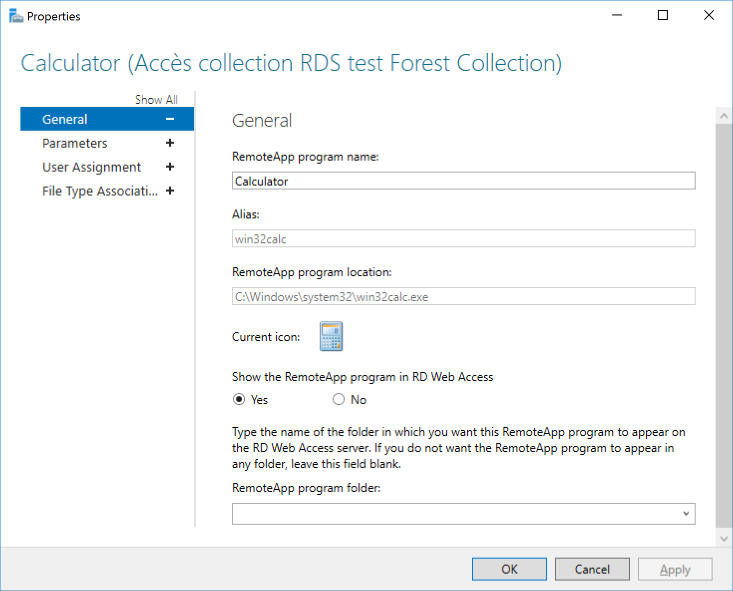
Task: Maximize the Properties window
Action: click(x=663, y=15)
